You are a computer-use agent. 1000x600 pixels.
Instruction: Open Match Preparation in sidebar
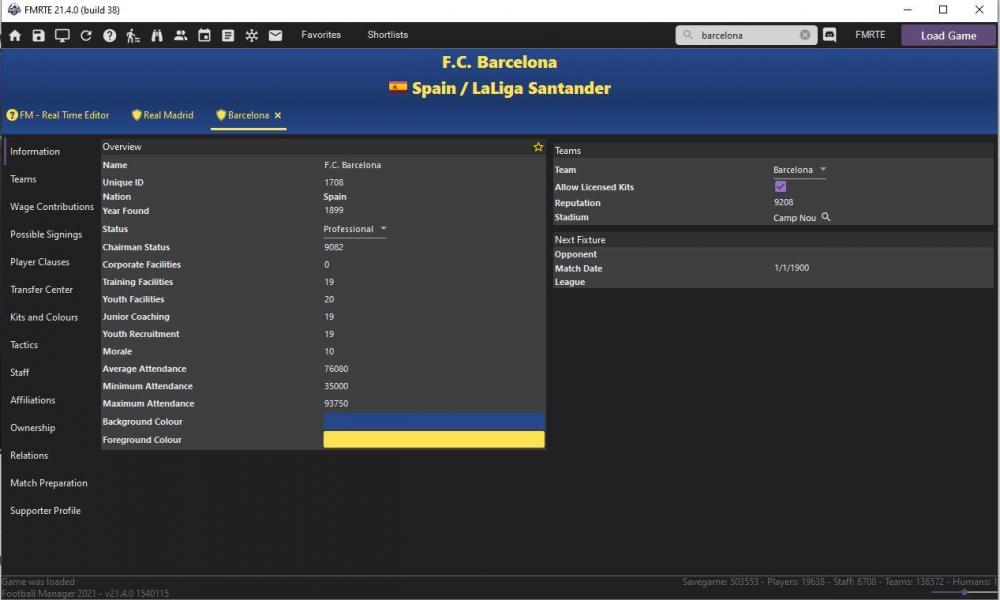point(48,483)
